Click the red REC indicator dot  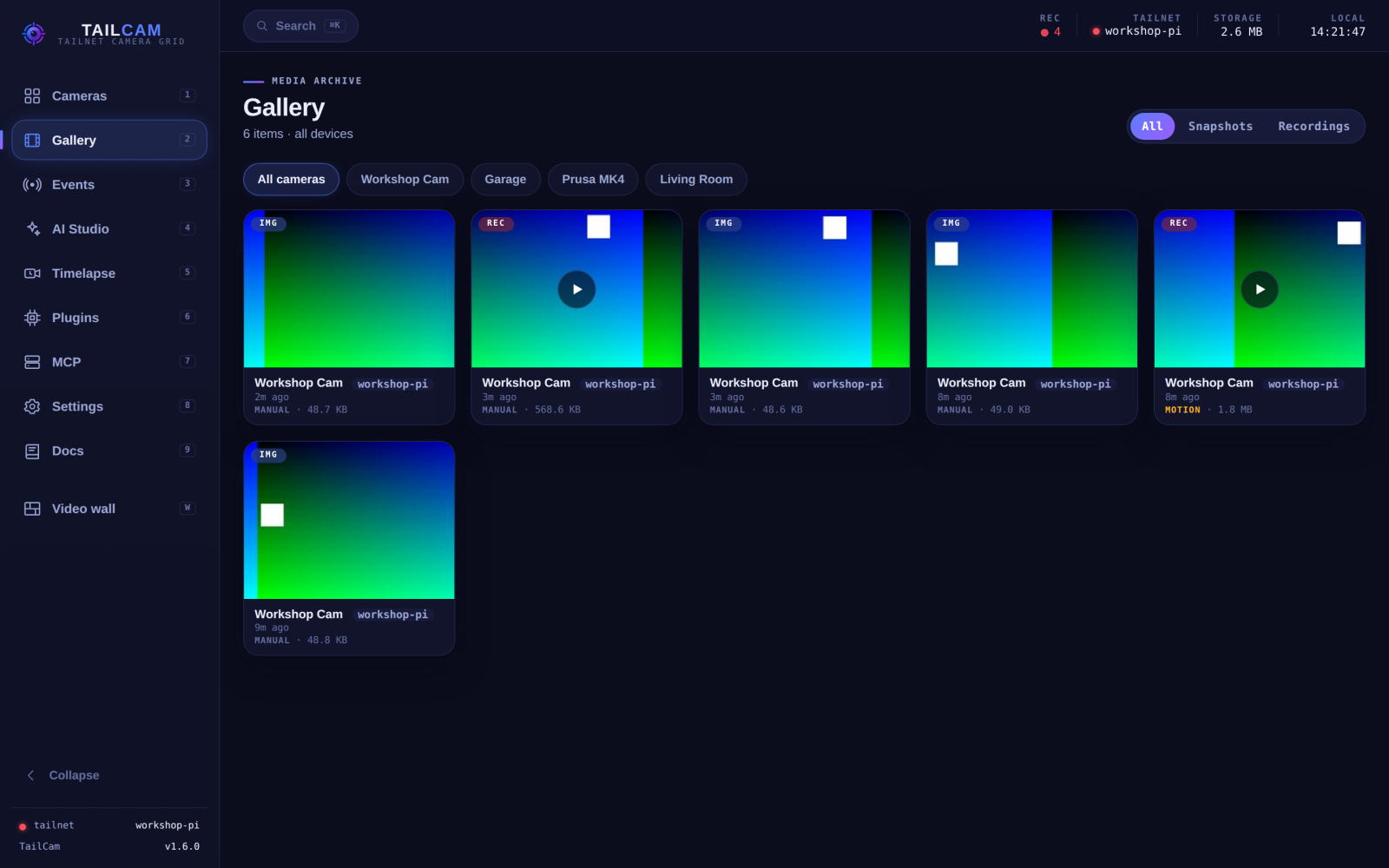click(1044, 32)
